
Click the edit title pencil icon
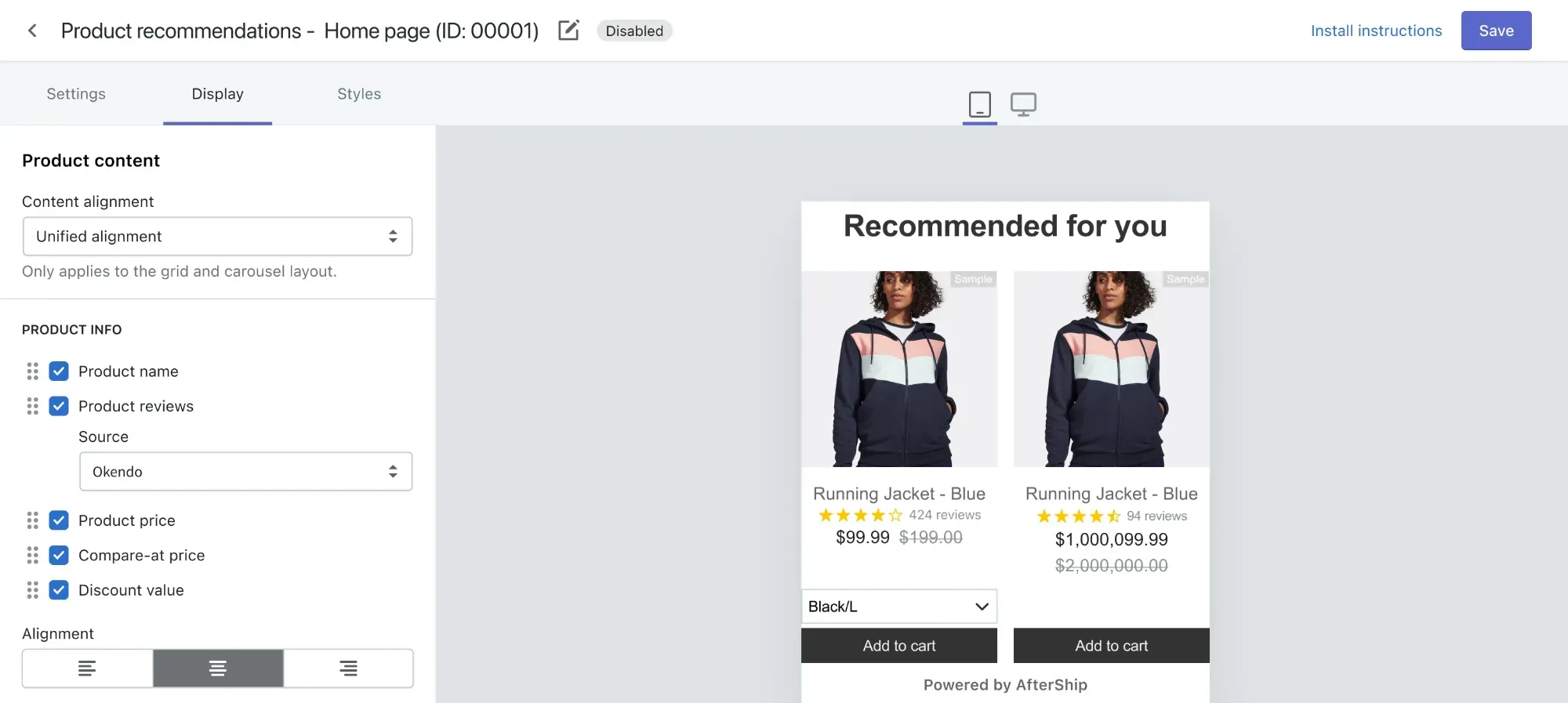point(568,30)
